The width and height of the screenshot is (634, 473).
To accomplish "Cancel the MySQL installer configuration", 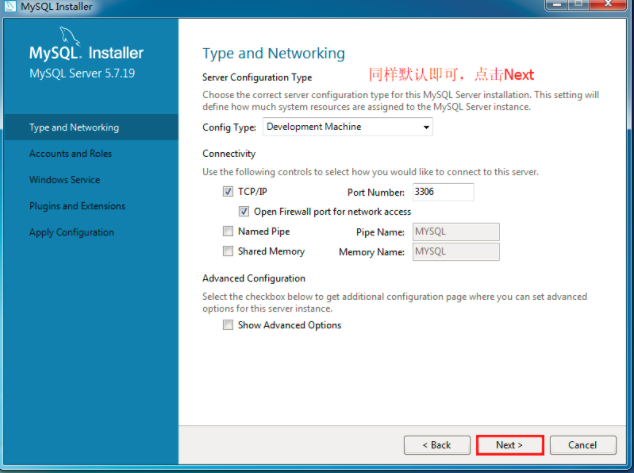I will 583,445.
